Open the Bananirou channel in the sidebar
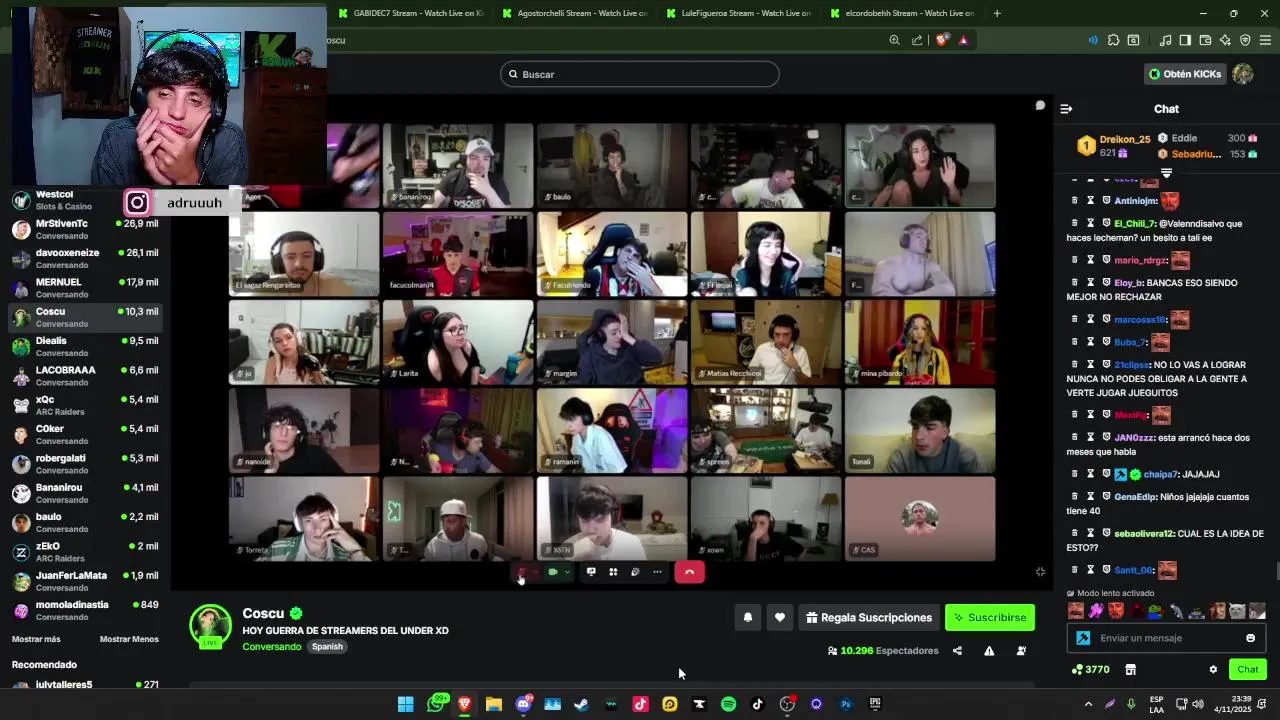This screenshot has height=720, width=1280. 85,493
